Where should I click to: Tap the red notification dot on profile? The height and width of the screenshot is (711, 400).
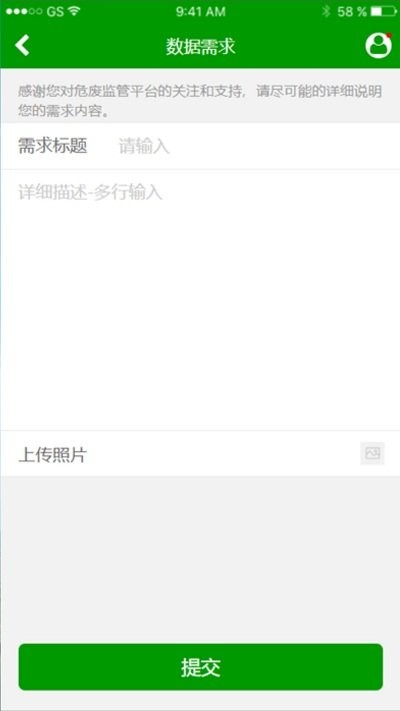pyautogui.click(x=389, y=35)
